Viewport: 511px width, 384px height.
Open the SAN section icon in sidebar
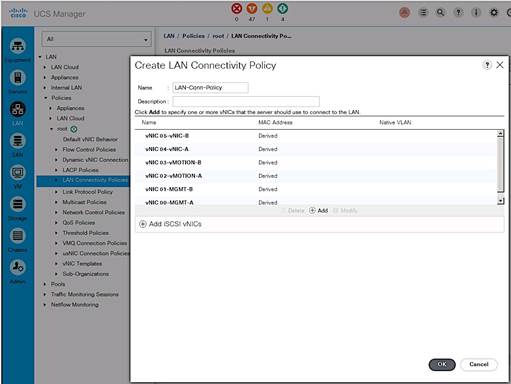coord(18,141)
